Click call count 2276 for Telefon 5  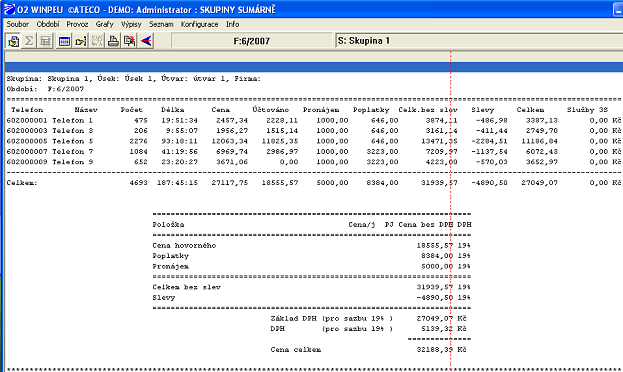(x=138, y=141)
